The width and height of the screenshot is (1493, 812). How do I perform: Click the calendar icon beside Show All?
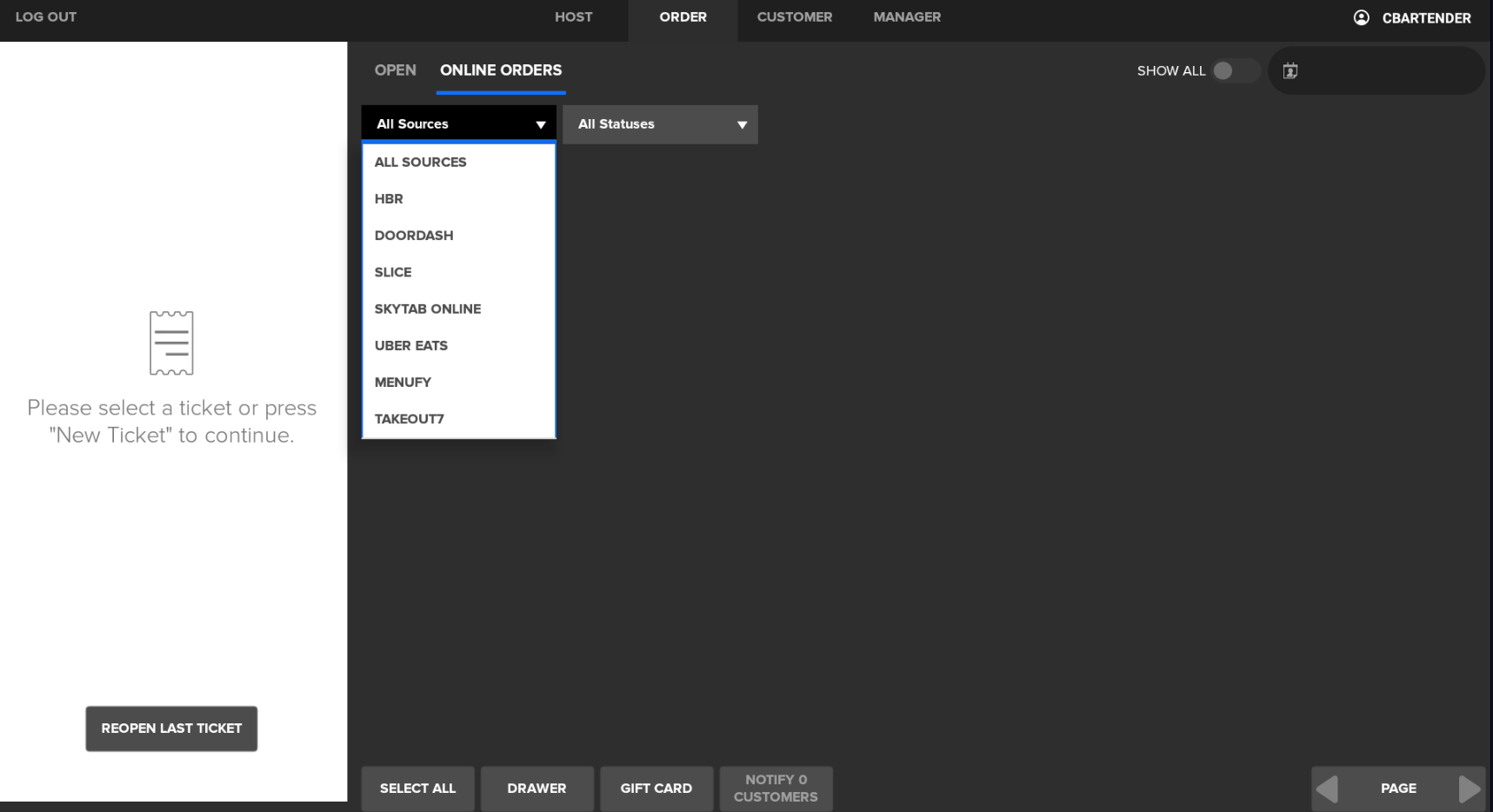pos(1290,71)
